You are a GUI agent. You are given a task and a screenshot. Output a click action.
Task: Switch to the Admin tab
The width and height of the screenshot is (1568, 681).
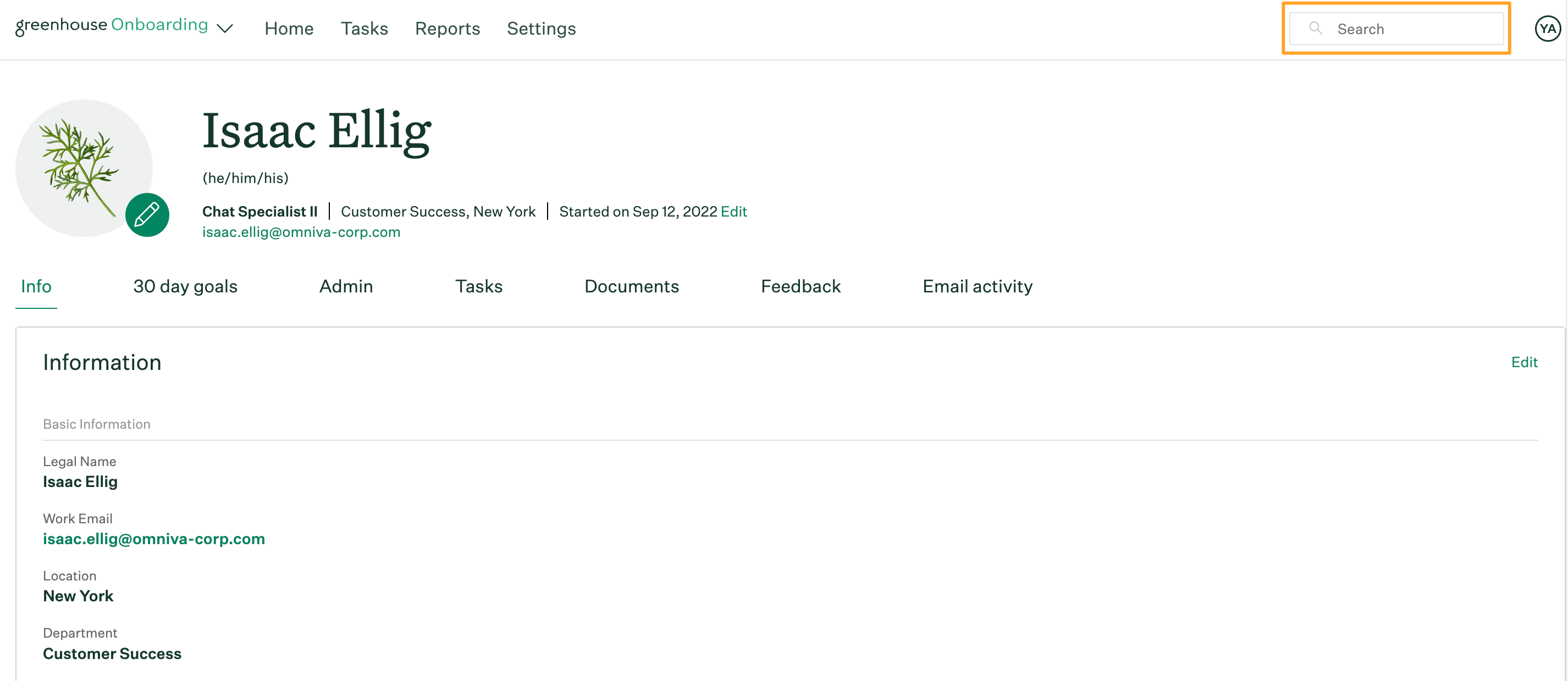(x=346, y=286)
